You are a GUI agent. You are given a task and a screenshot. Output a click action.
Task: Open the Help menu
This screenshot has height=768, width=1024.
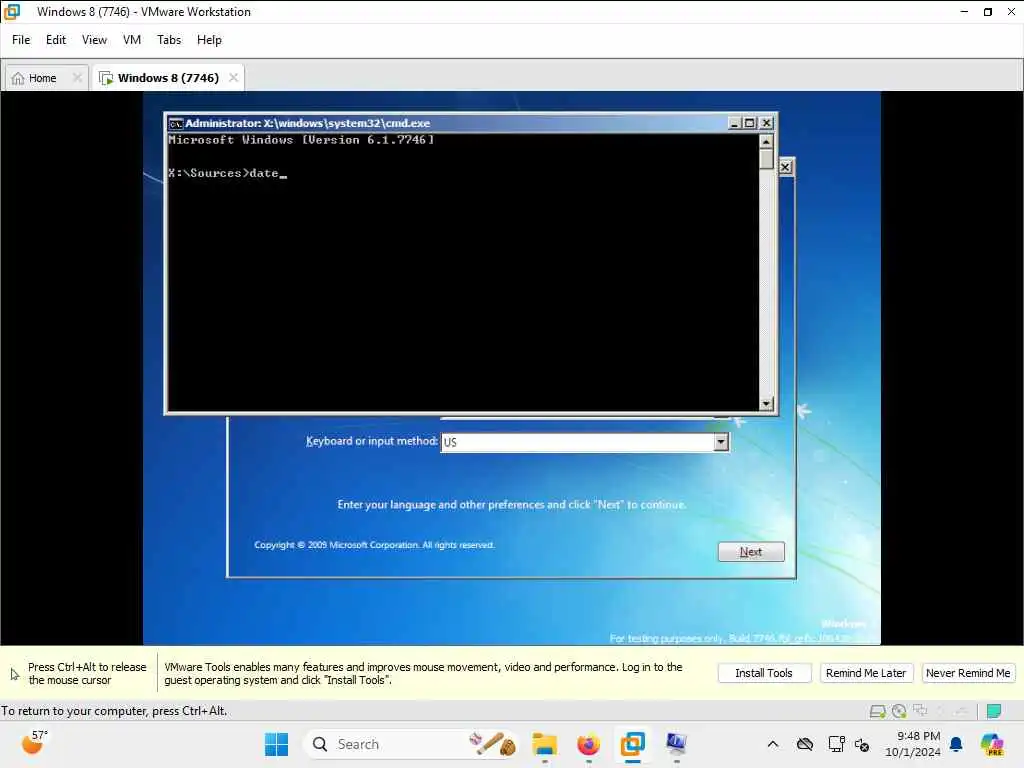tap(209, 40)
